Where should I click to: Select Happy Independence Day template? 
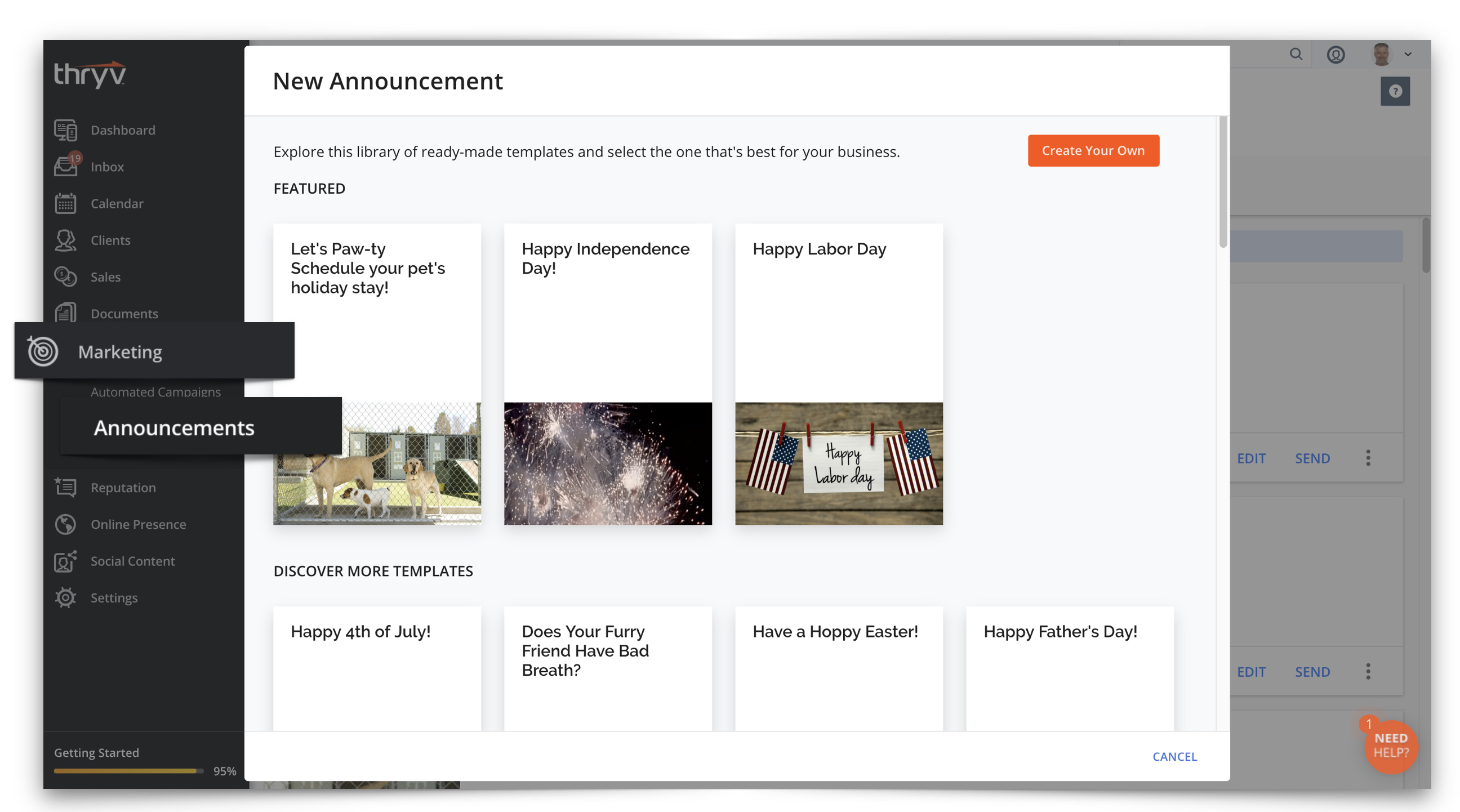(608, 374)
